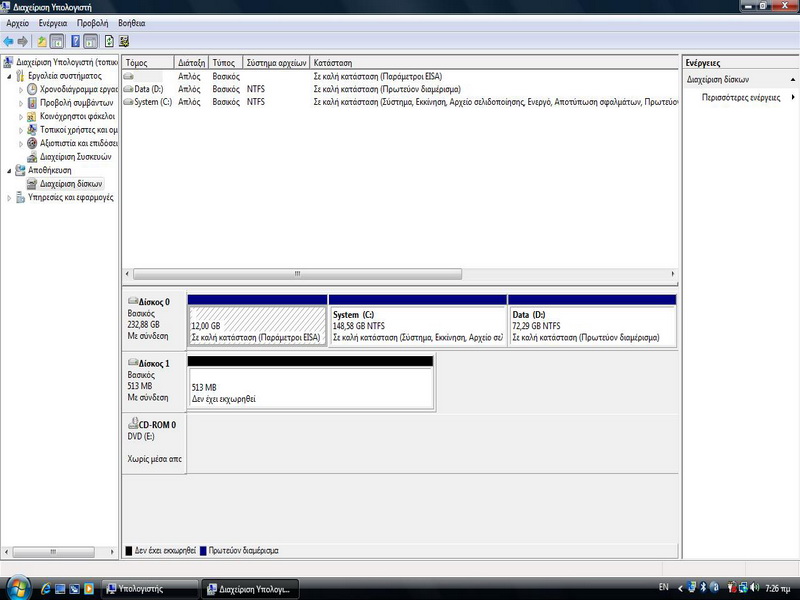The height and width of the screenshot is (600, 800).
Task: Click the disk settings toolbar icon
Action: 123,41
